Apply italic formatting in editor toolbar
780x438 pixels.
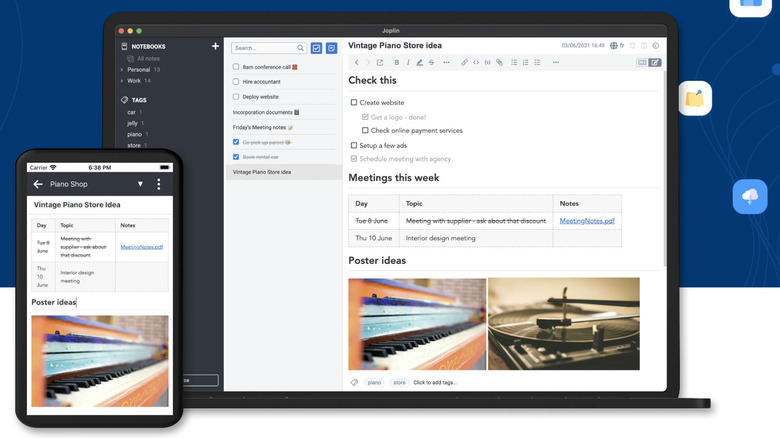(x=408, y=62)
